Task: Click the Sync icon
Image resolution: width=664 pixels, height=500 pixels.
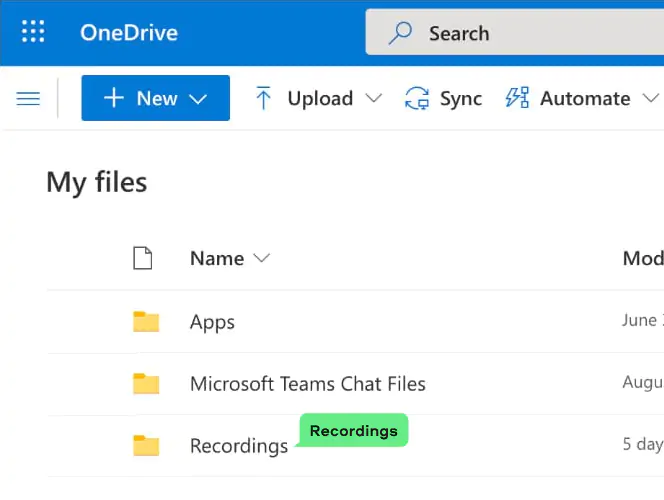Action: pyautogui.click(x=417, y=98)
